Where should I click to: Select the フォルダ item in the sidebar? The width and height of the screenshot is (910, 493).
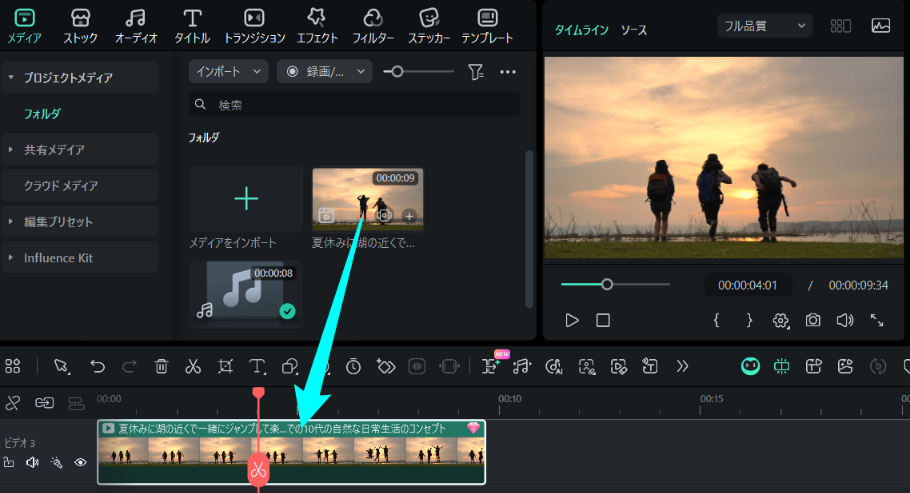coord(42,113)
